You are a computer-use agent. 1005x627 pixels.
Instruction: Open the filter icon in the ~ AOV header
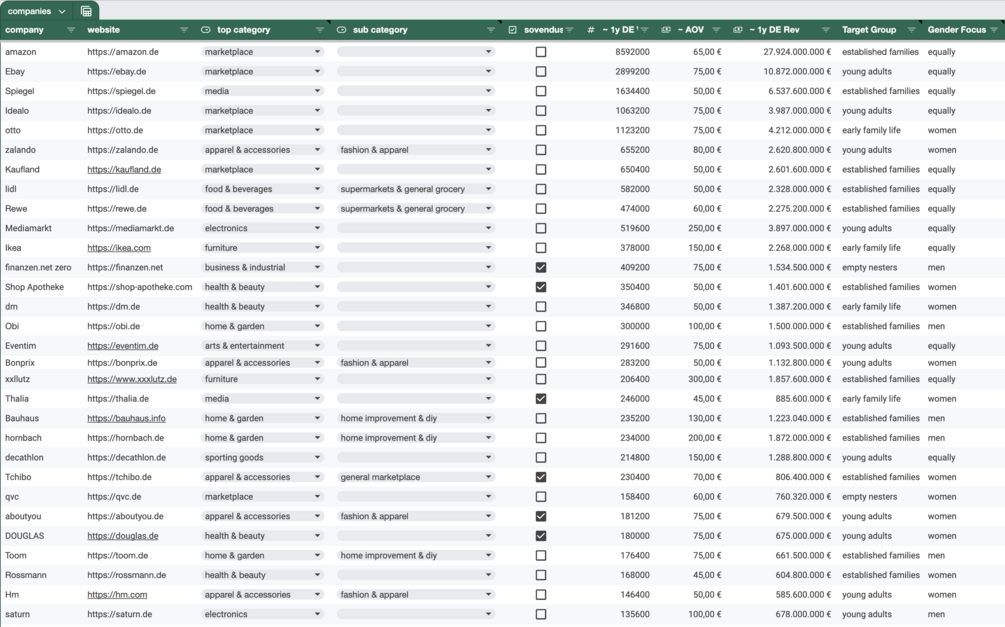[716, 30]
